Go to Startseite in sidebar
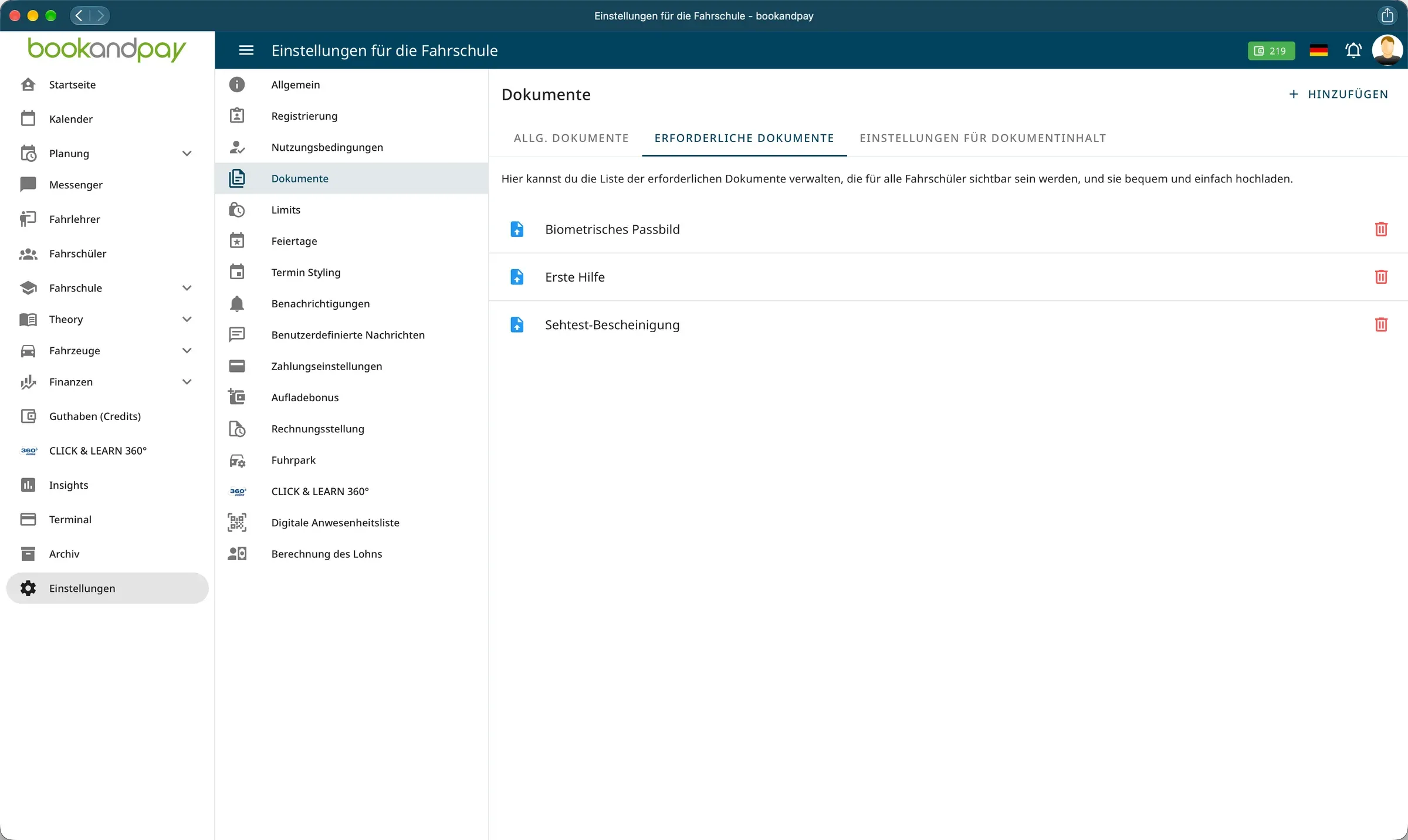Viewport: 1408px width, 840px height. pos(107,84)
